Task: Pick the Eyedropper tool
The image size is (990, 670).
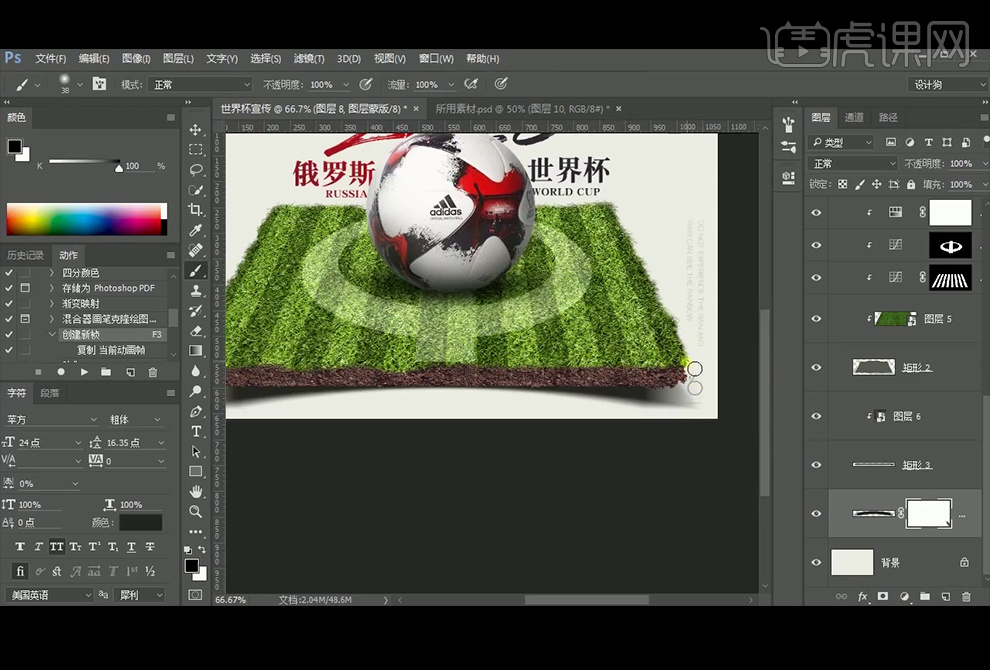Action: pyautogui.click(x=196, y=230)
